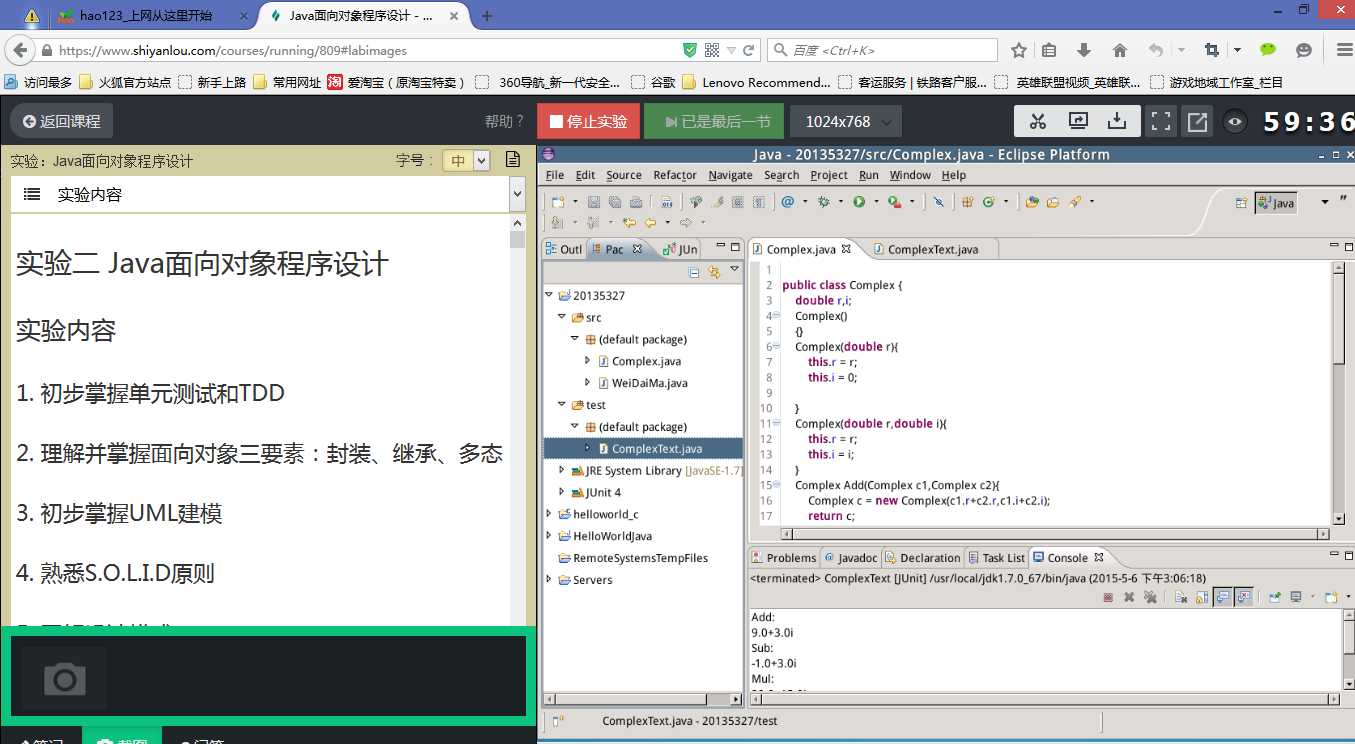1355x744 pixels.
Task: Click Eclipse Debug bug icon
Action: point(823,201)
